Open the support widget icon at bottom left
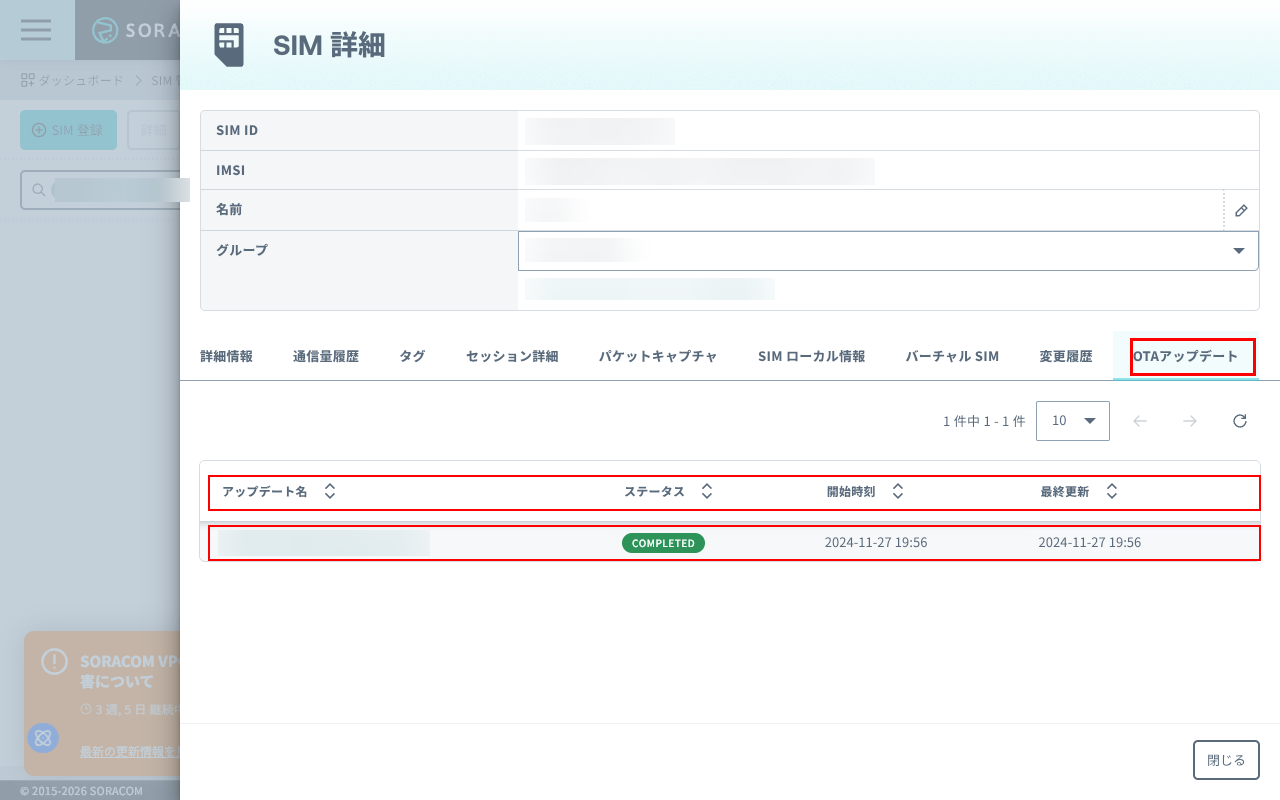The width and height of the screenshot is (1280, 800). (42, 738)
